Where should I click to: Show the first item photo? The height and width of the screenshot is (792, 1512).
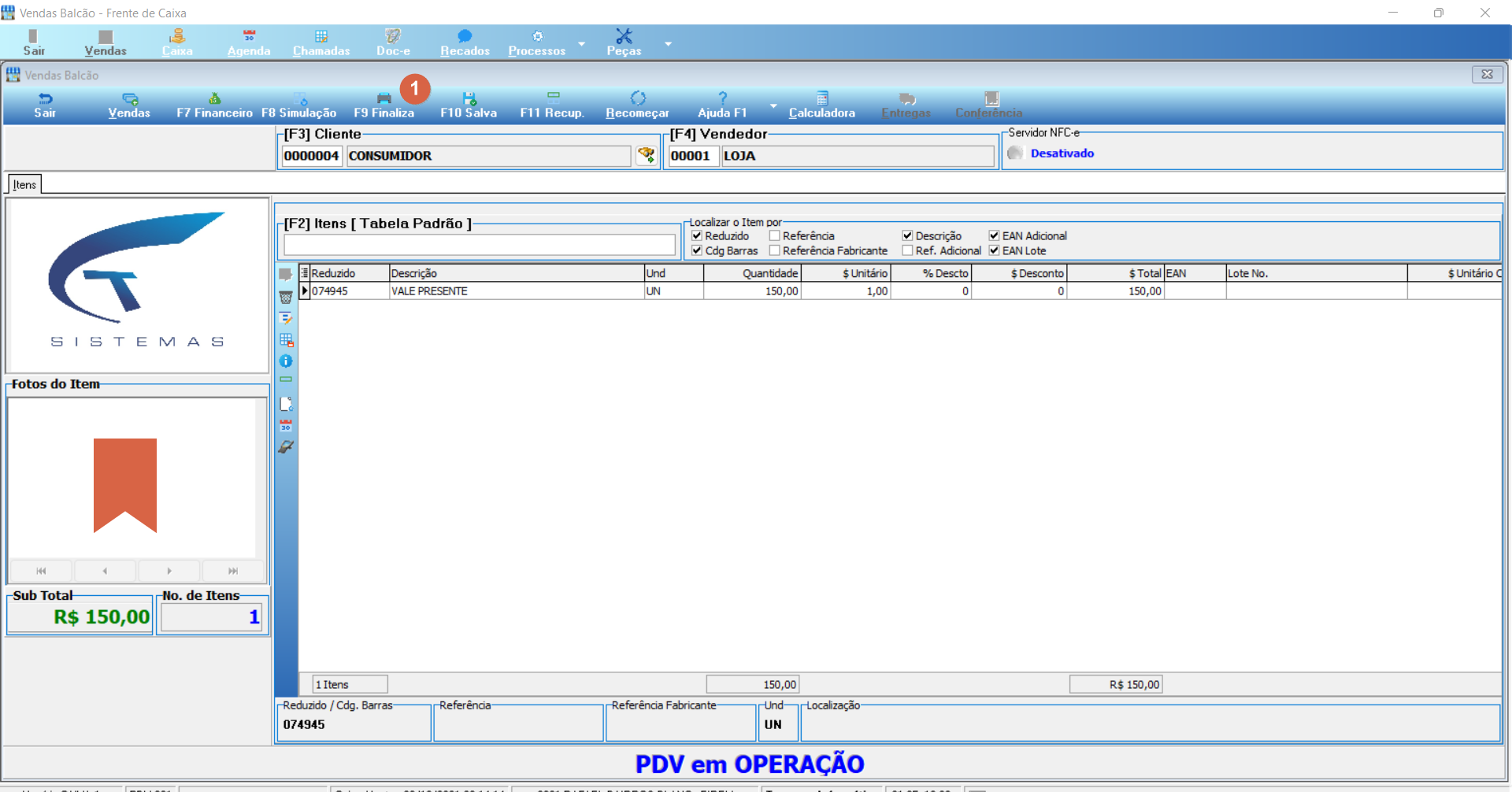pyautogui.click(x=41, y=571)
